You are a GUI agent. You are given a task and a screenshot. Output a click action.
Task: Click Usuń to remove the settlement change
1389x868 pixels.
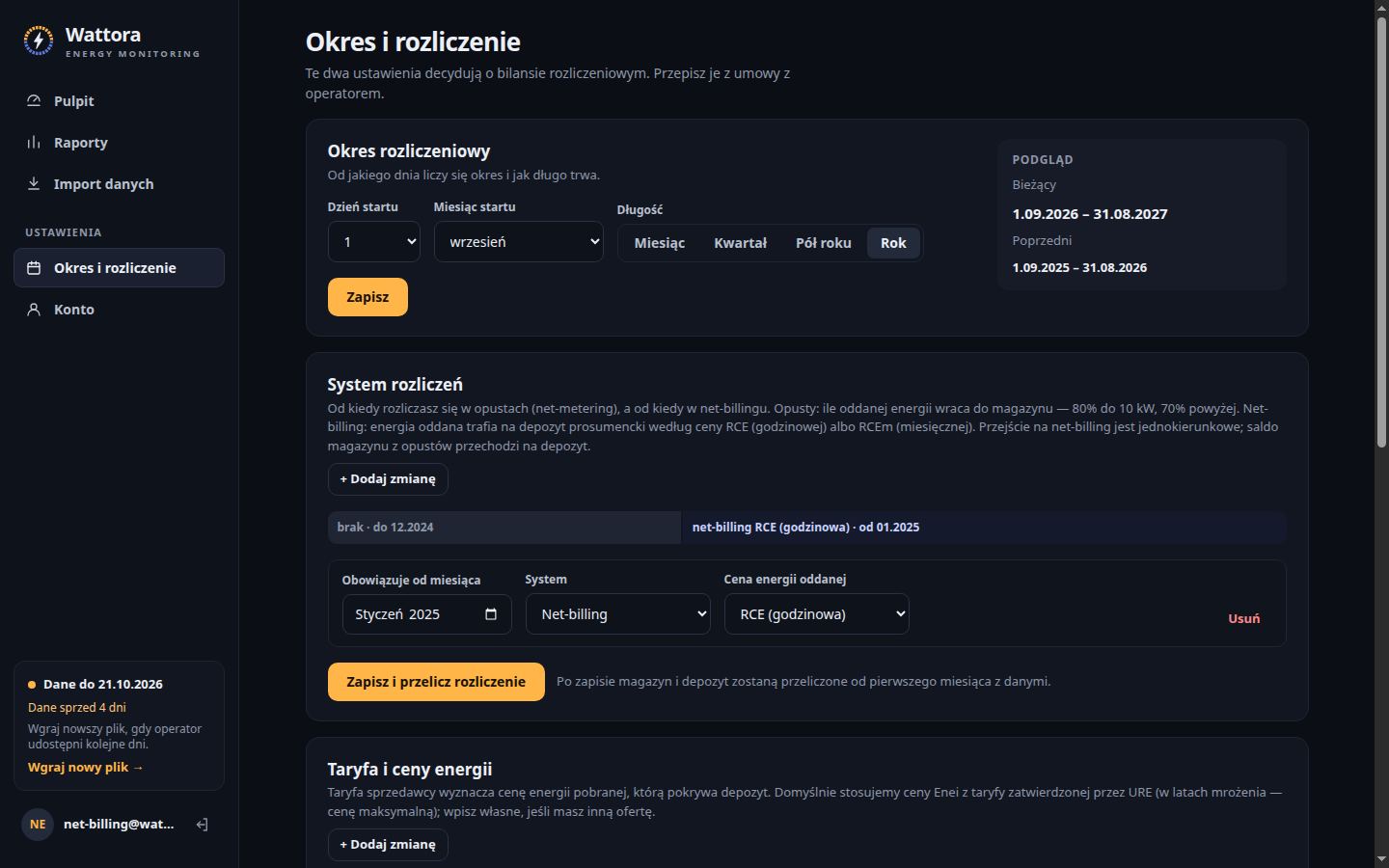point(1244,618)
